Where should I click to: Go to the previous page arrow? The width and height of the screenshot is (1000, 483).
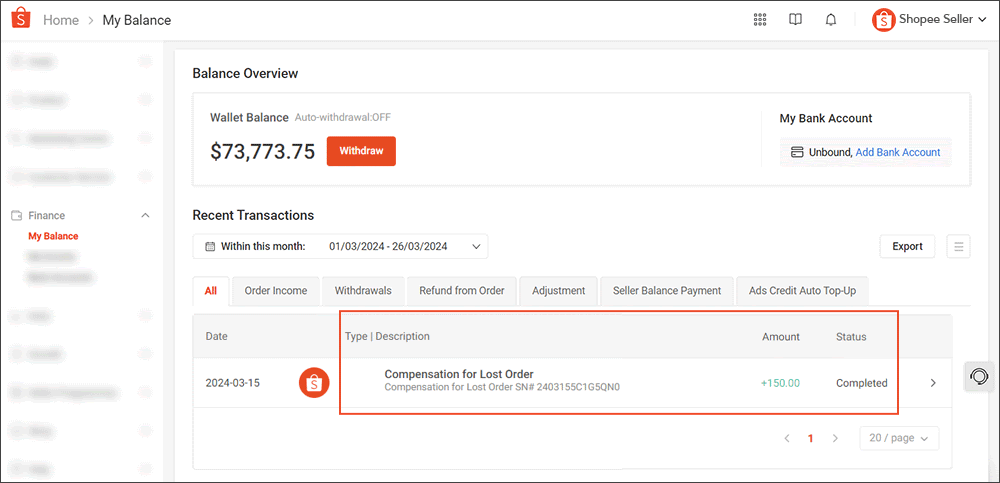point(787,438)
